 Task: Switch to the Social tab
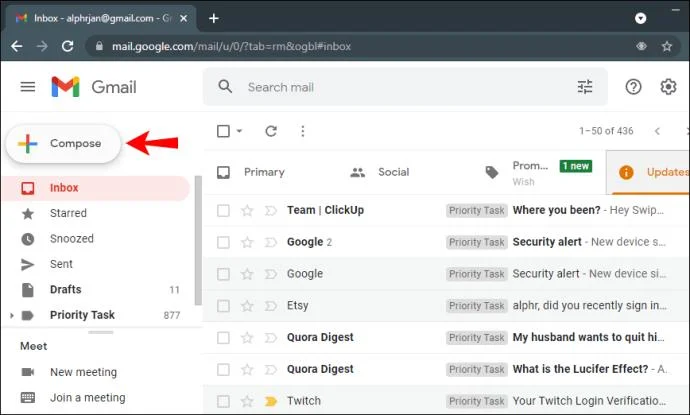click(x=380, y=172)
